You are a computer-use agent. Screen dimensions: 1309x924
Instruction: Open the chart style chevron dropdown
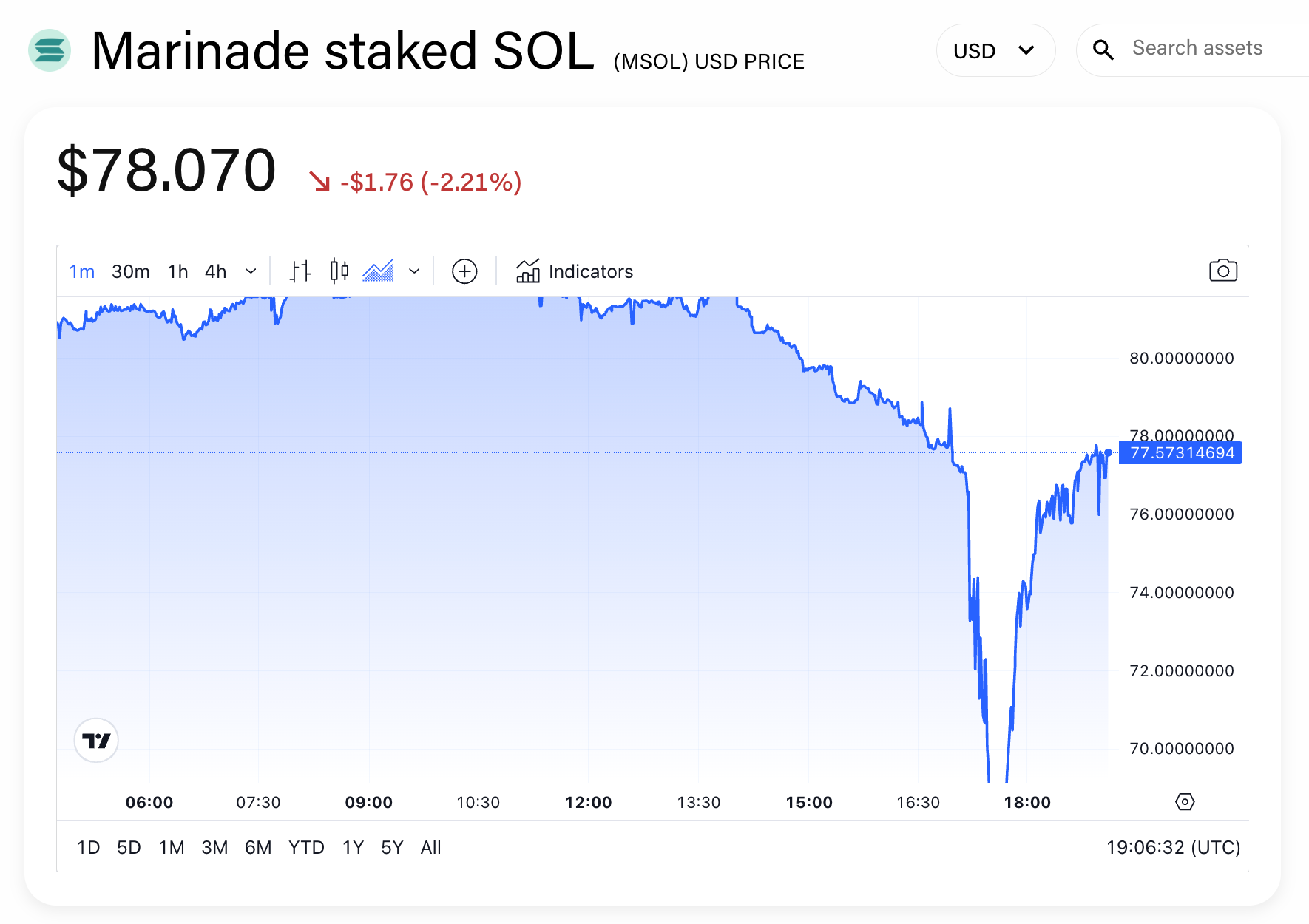415,271
